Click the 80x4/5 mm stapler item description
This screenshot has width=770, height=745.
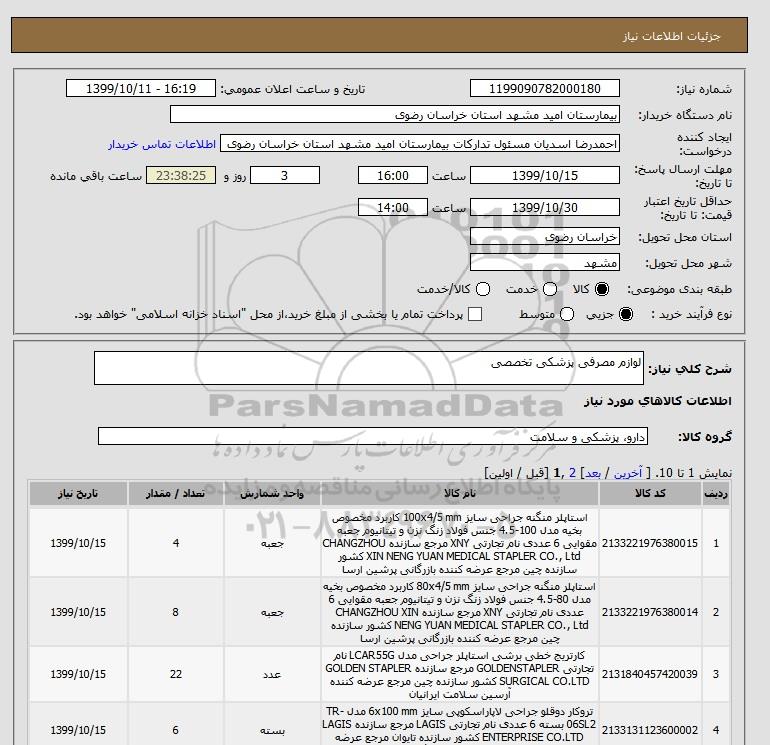[x=460, y=612]
